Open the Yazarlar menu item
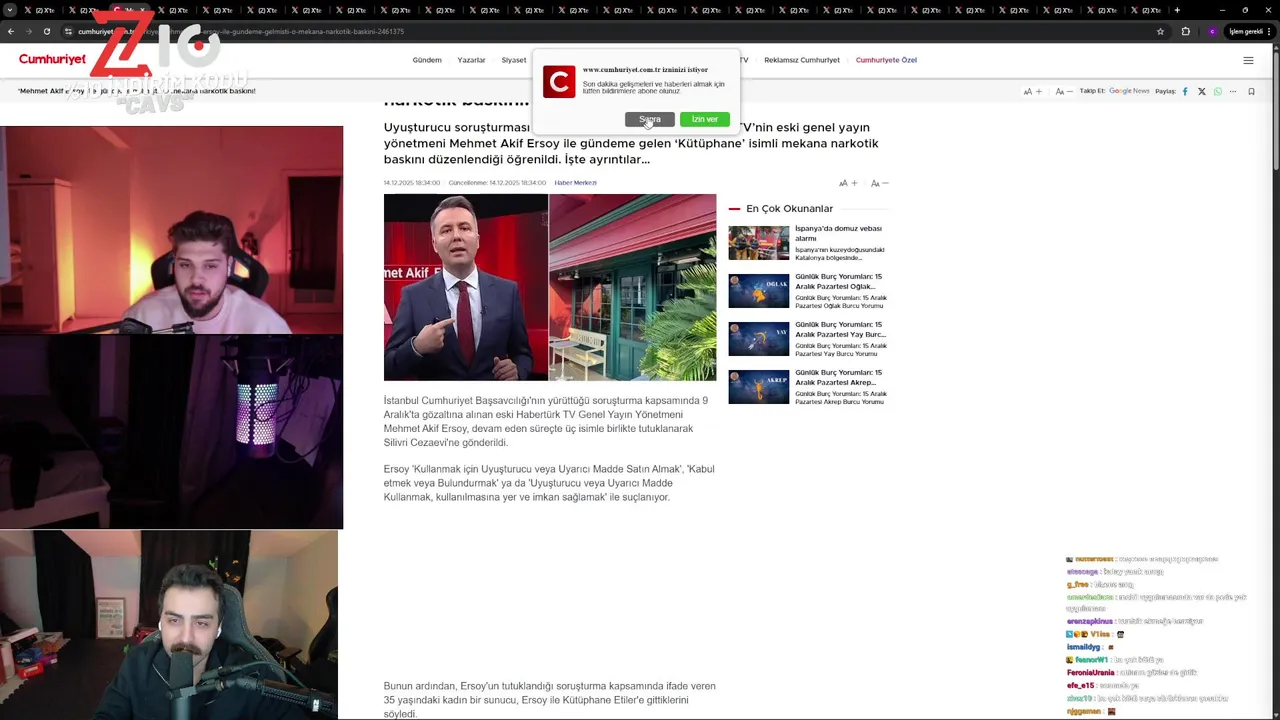1280x720 pixels. [x=471, y=60]
